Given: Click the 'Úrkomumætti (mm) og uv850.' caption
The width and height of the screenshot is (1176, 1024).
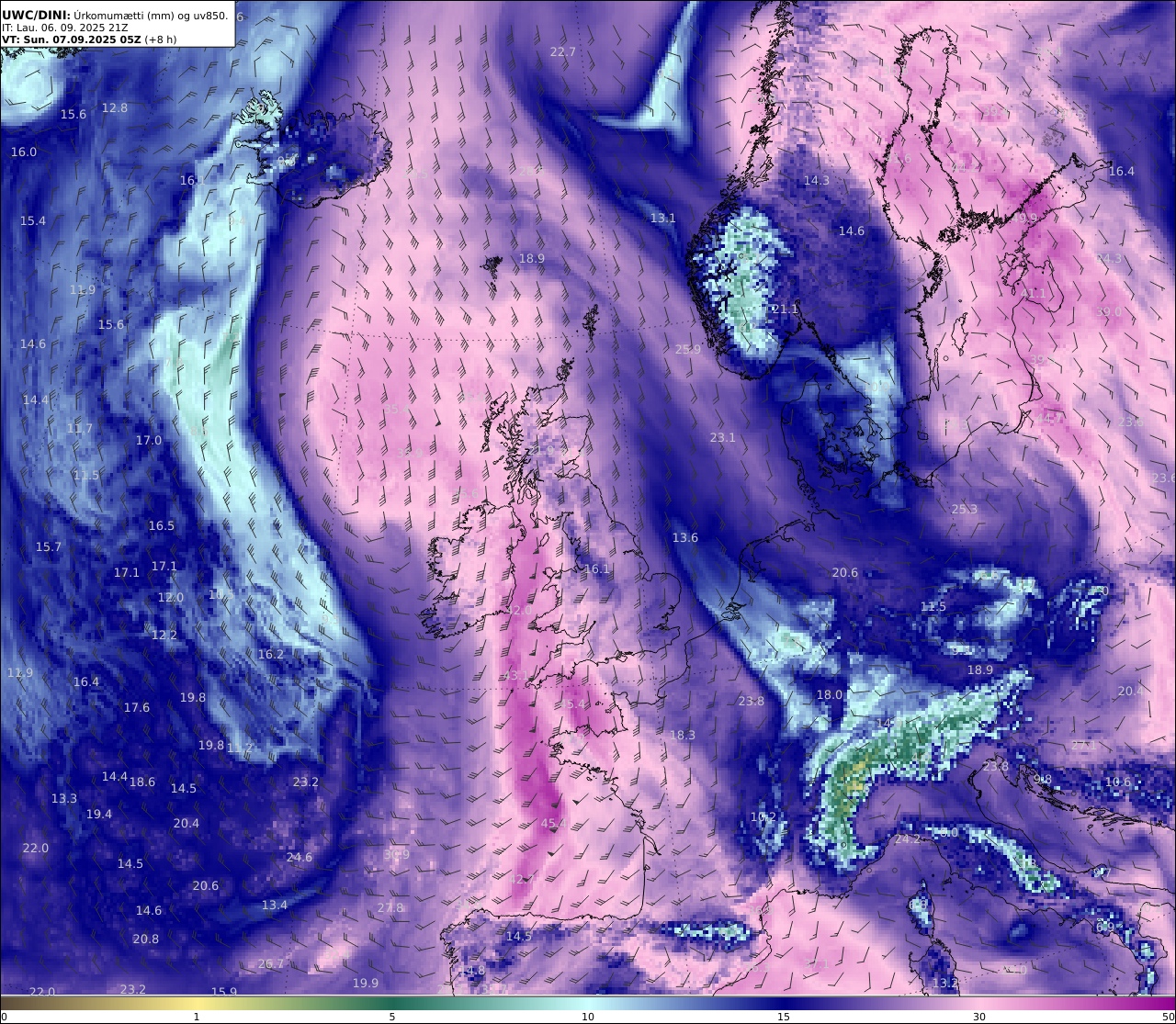Looking at the screenshot, I should tap(152, 15).
